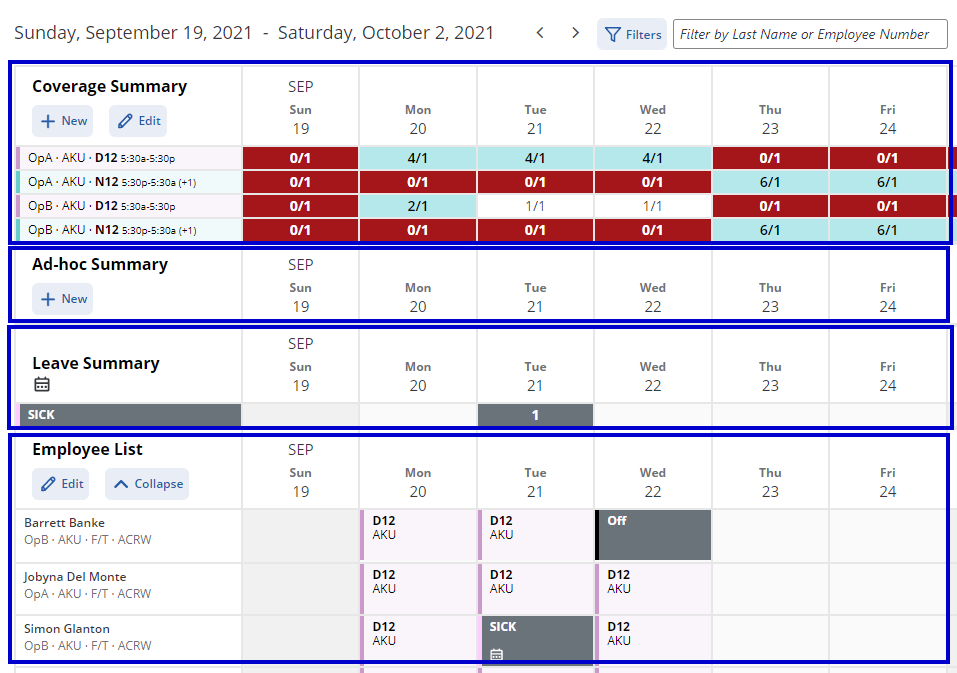Click the SICK leave count on Tuesday
957x673 pixels.
(535, 414)
